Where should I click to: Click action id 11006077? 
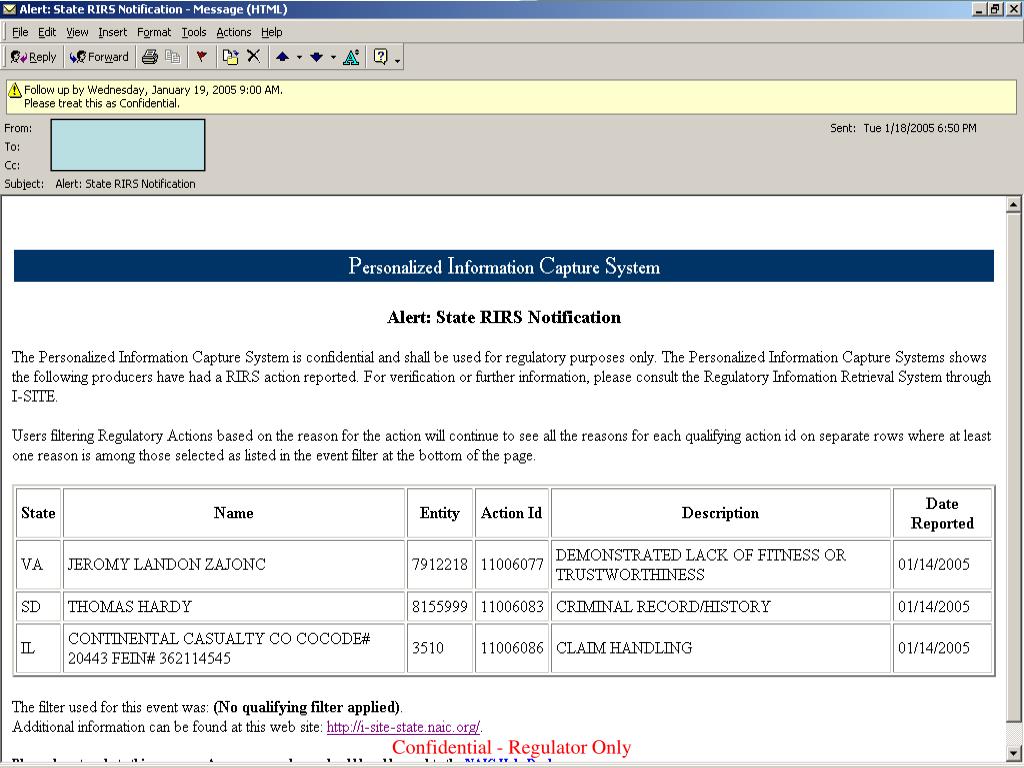[512, 564]
